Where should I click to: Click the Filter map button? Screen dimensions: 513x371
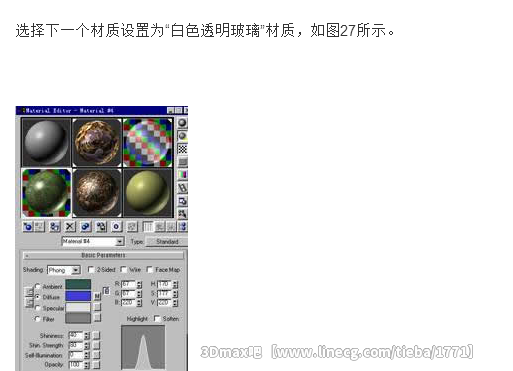coord(97,318)
